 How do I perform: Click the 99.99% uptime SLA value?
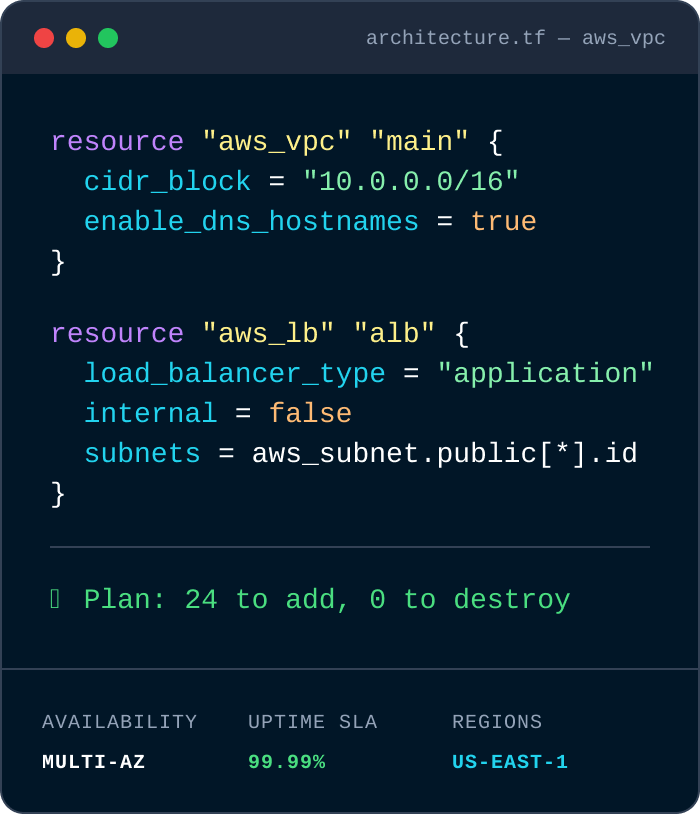pyautogui.click(x=287, y=762)
